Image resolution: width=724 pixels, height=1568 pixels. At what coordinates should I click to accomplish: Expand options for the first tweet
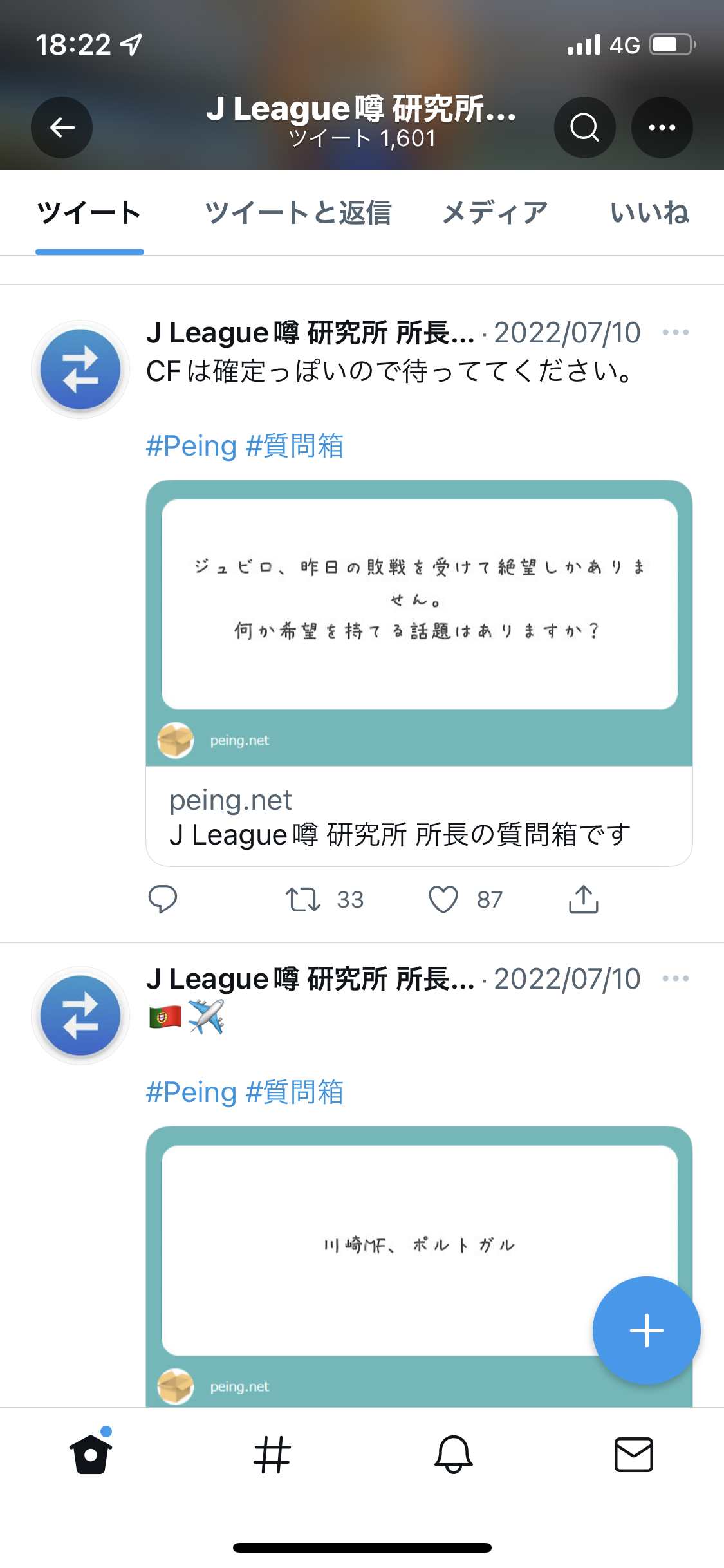[x=676, y=332]
